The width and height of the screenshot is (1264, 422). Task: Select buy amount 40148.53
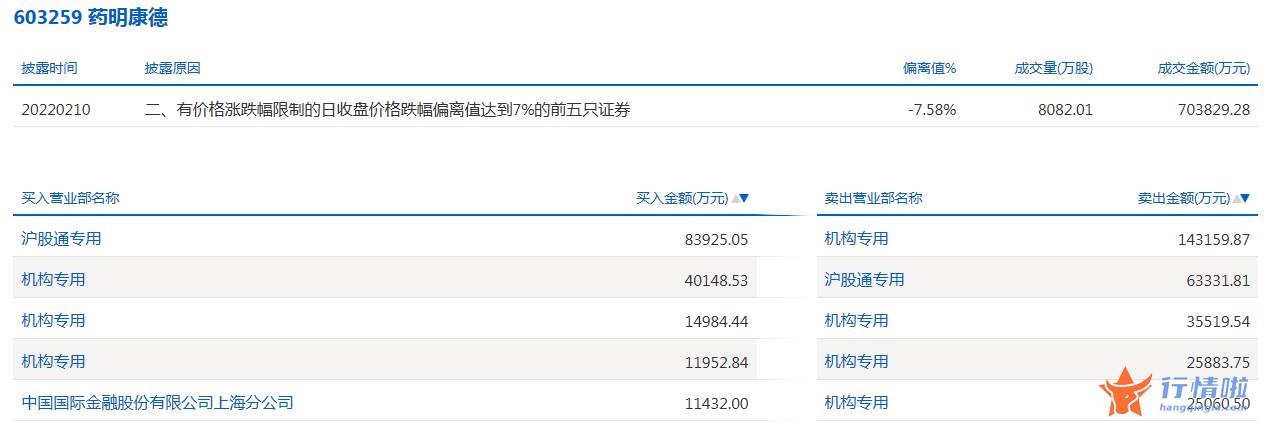click(x=715, y=281)
